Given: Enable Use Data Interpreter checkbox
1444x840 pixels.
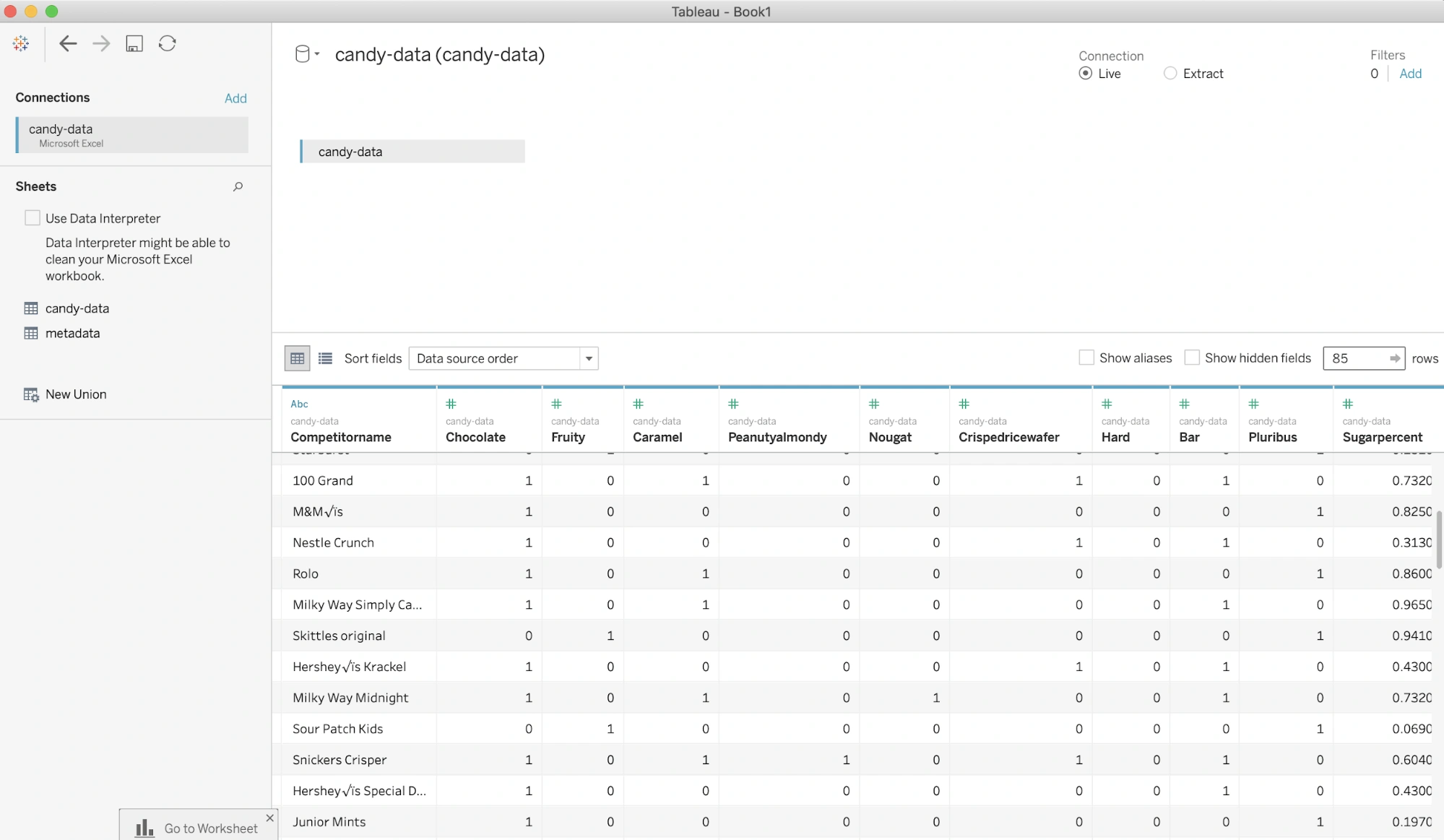Looking at the screenshot, I should coord(33,217).
